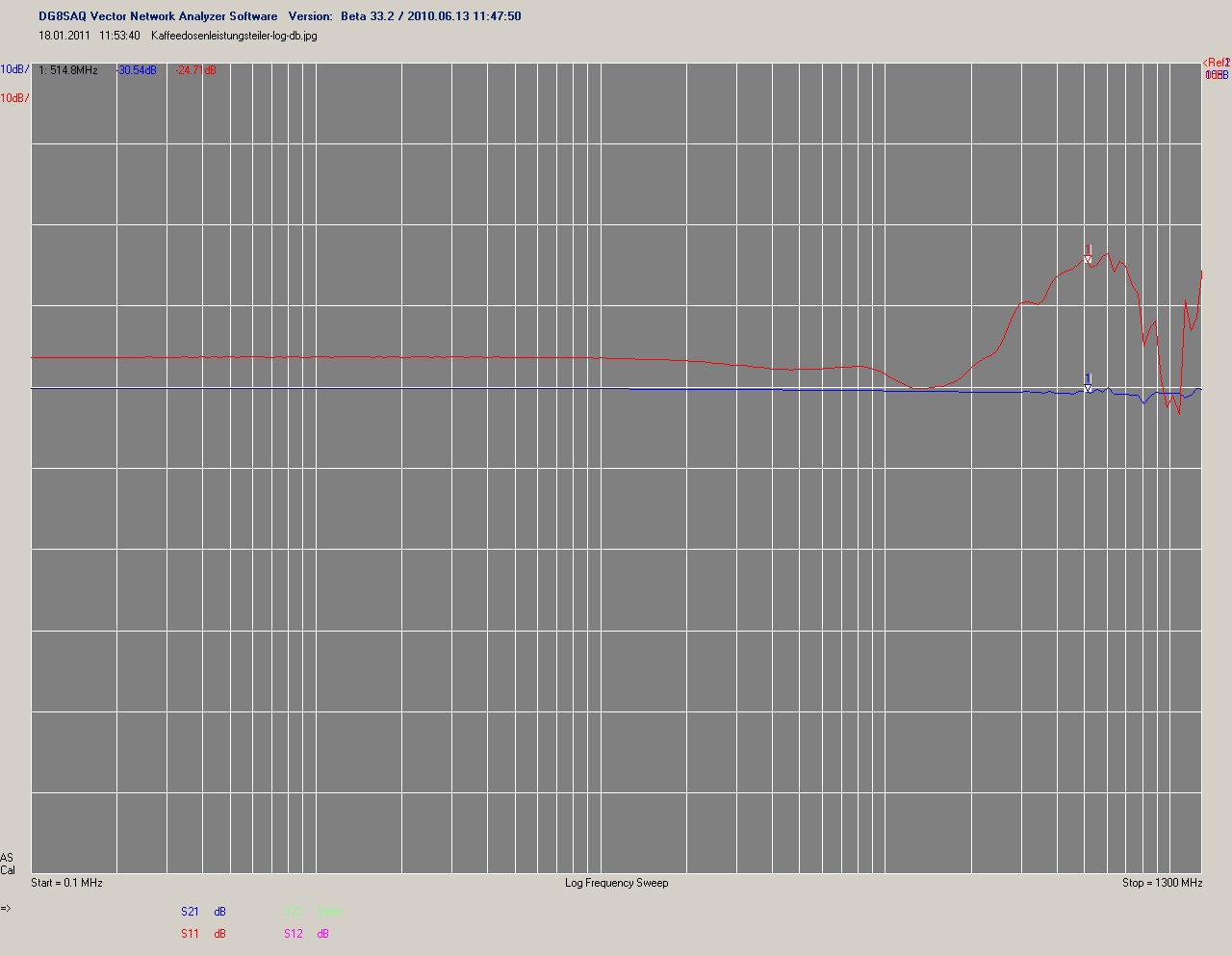Click the Stop = 1300 MHz frequency label
Image resolution: width=1232 pixels, height=956 pixels.
[1162, 883]
